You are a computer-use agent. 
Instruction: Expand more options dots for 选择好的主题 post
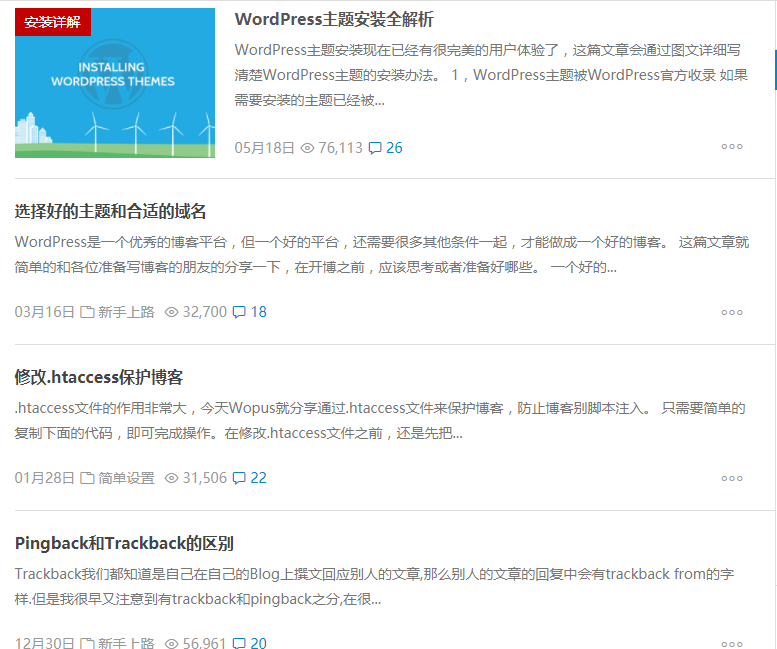pos(732,312)
